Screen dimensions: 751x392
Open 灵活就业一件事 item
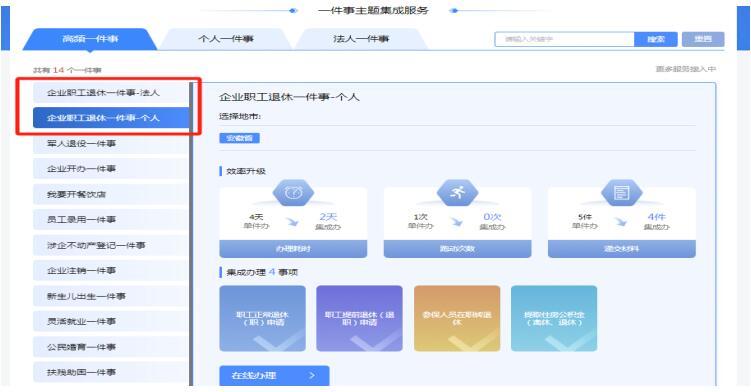[111, 321]
